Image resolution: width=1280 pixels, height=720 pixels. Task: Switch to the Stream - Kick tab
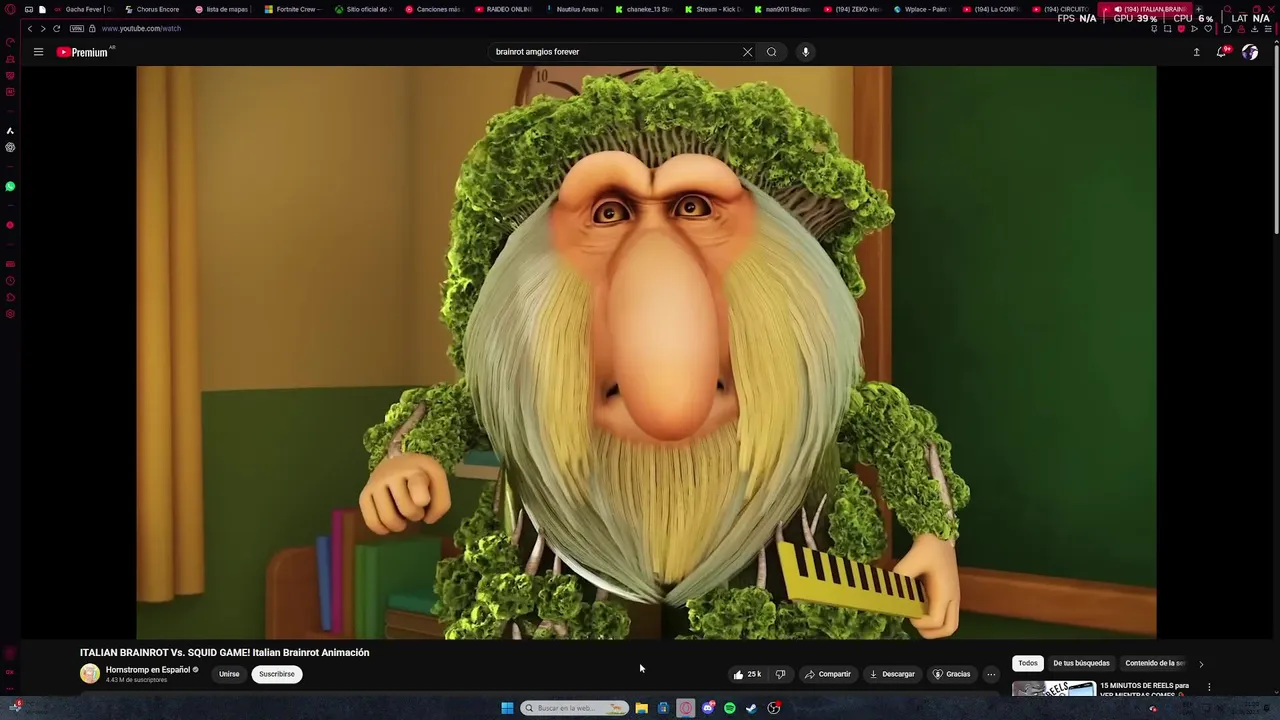click(x=713, y=9)
